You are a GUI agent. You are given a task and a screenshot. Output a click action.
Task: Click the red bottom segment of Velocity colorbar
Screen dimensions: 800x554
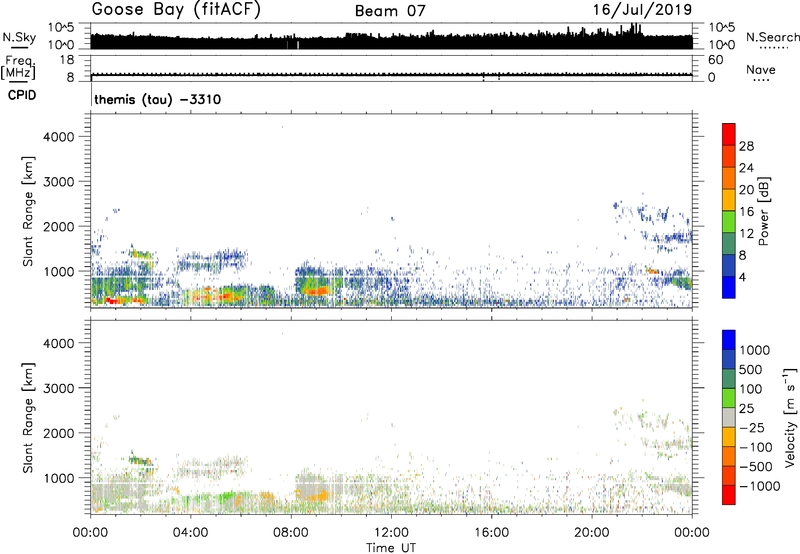729,495
